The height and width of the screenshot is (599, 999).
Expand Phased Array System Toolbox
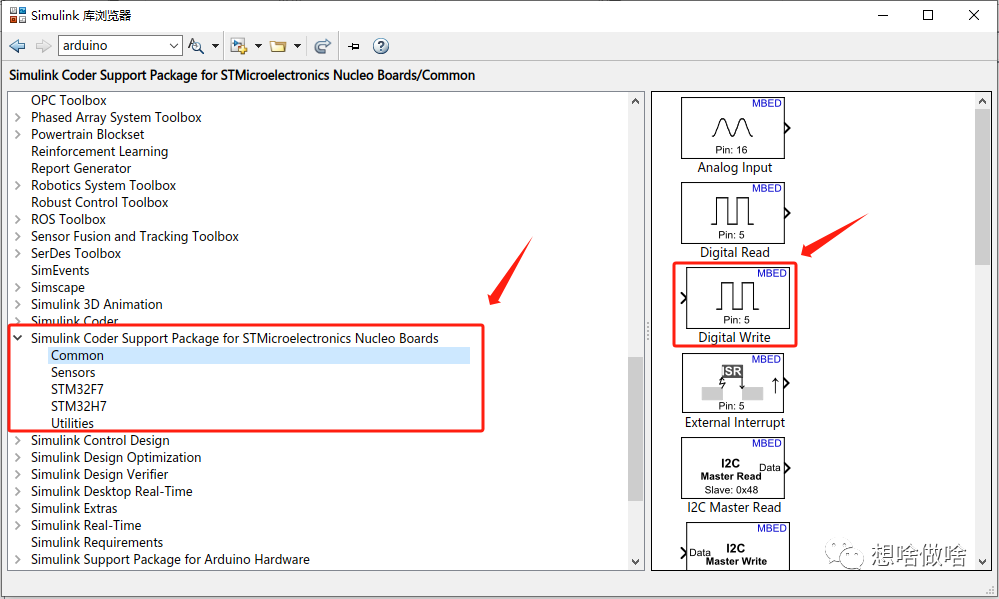[18, 117]
